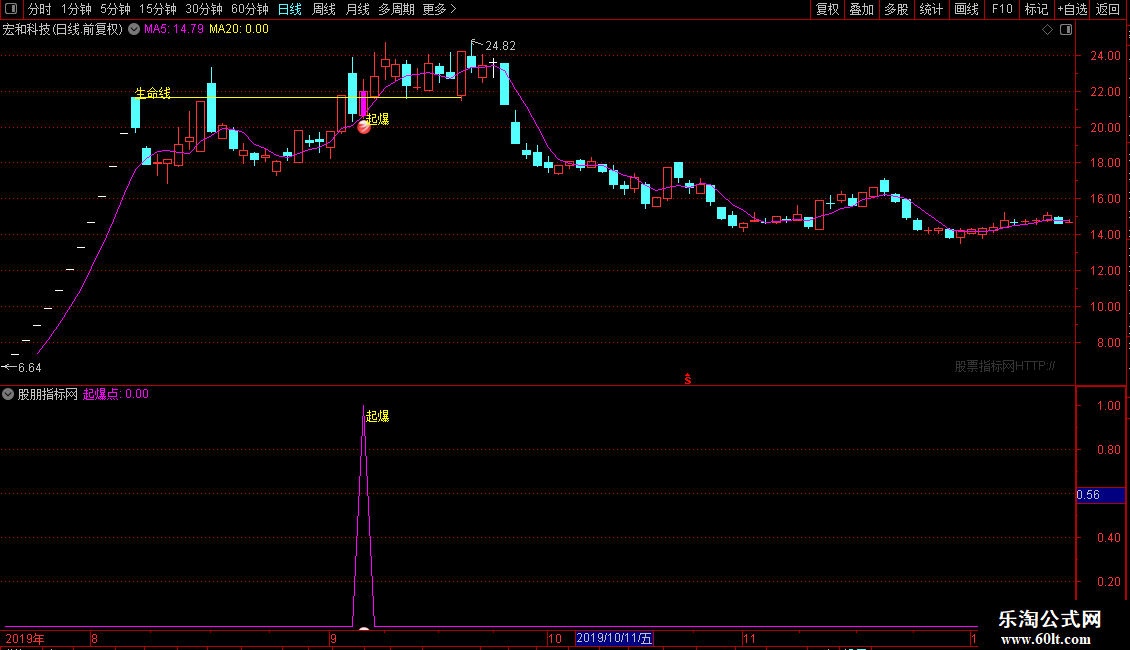
Task: Click the 宏和科技(日线.前复权) title
Action: pyautogui.click(x=63, y=29)
